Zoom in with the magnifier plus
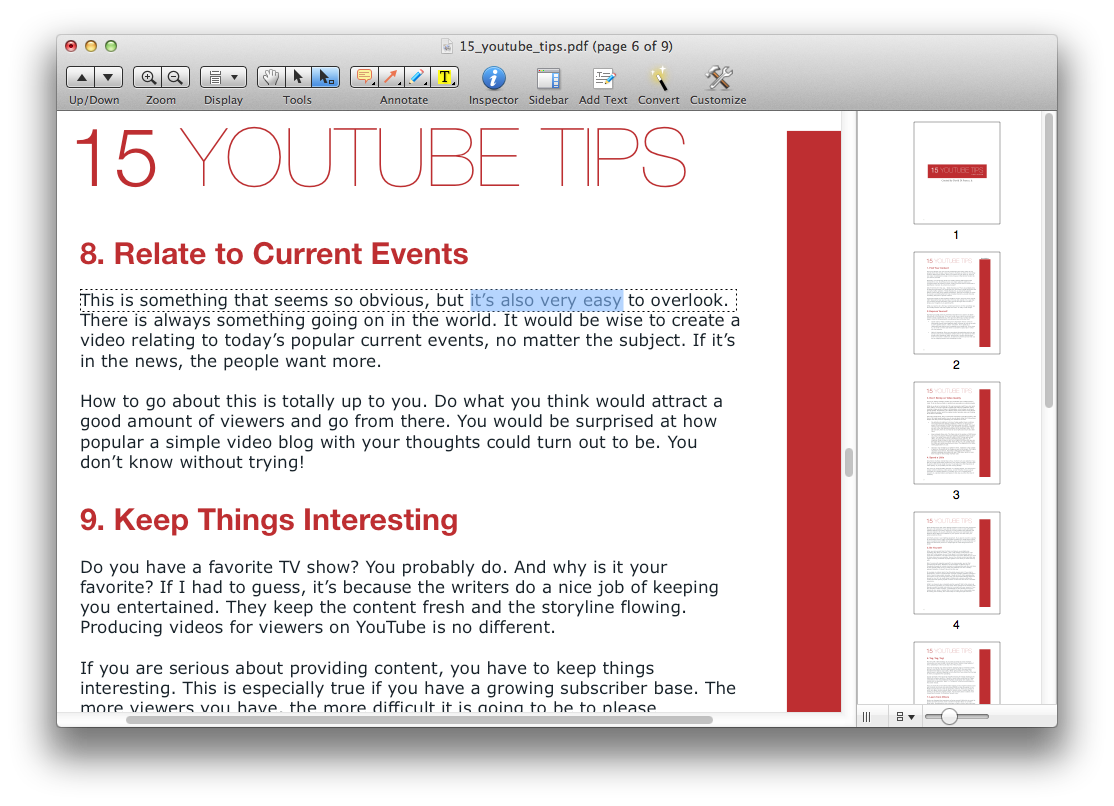The width and height of the screenshot is (1114, 806). (x=148, y=77)
